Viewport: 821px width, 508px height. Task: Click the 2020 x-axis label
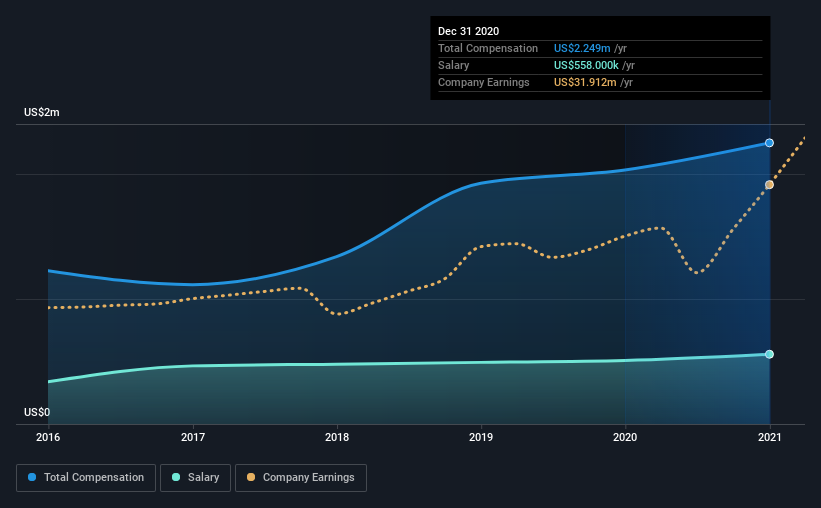(625, 437)
